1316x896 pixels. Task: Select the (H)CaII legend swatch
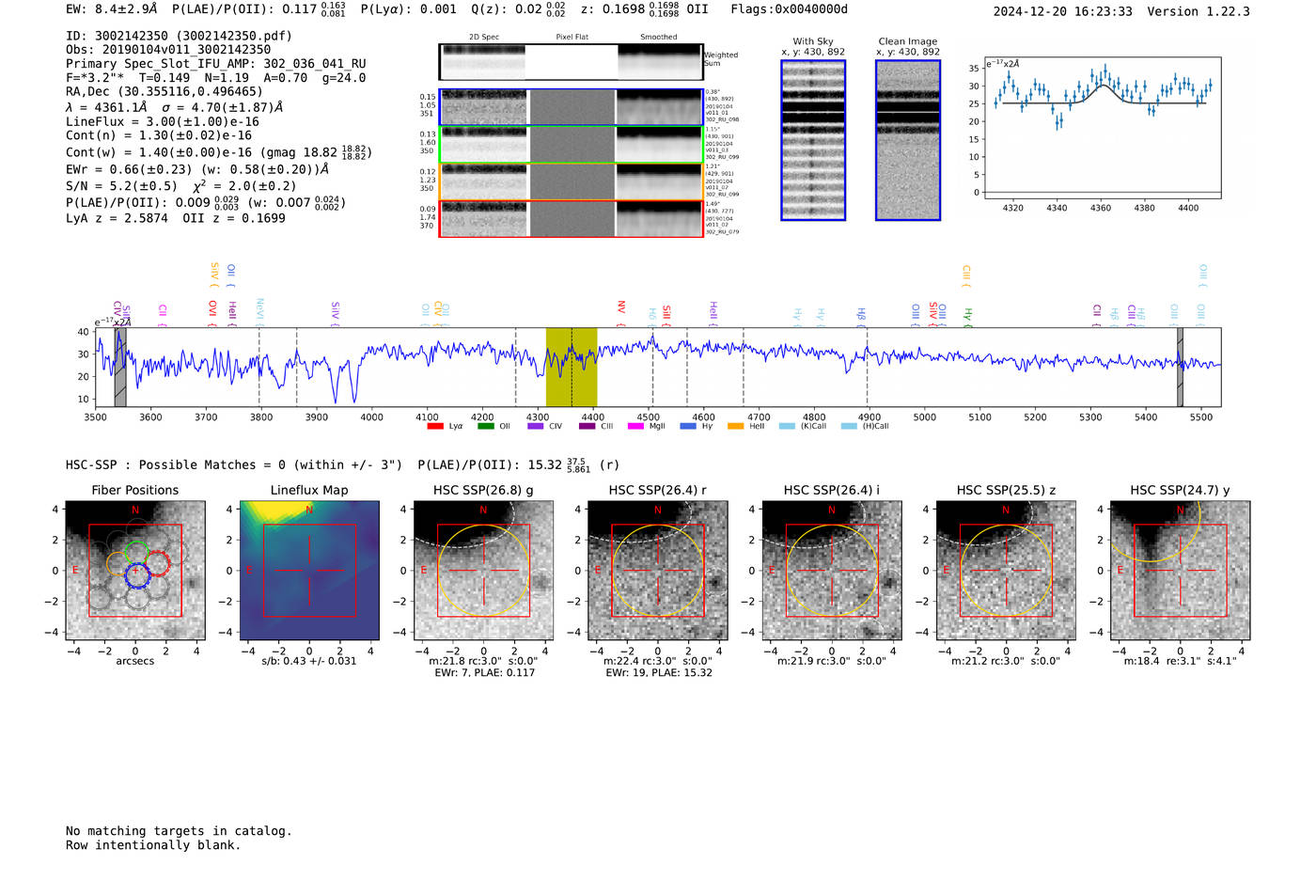[x=850, y=427]
